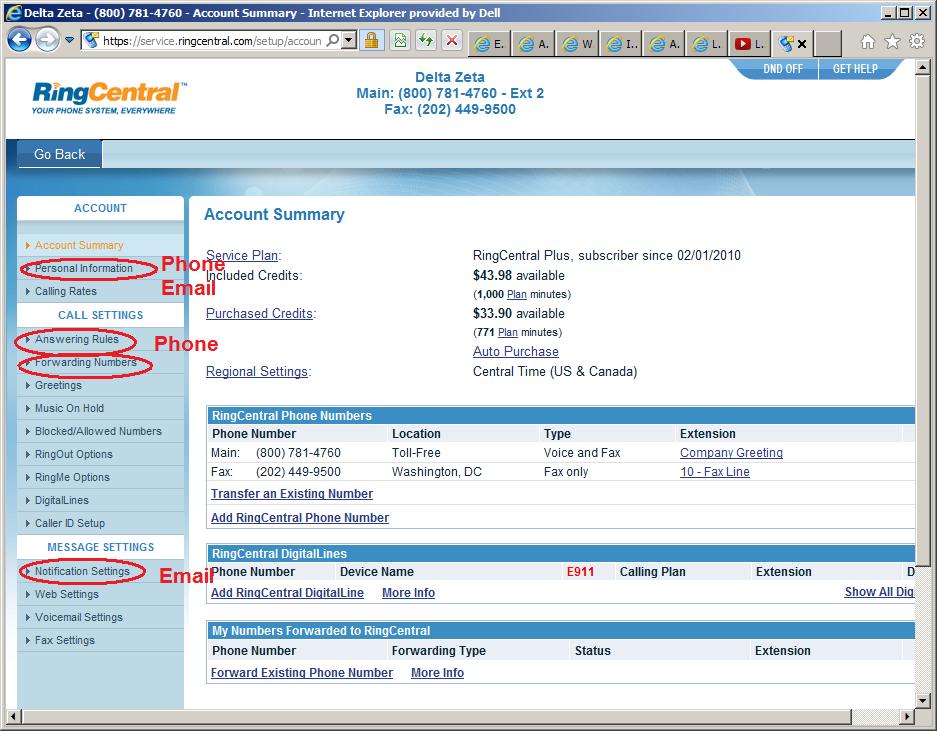Open Plan link beside 1,000 minutes
This screenshot has width=937, height=731.
tap(516, 294)
